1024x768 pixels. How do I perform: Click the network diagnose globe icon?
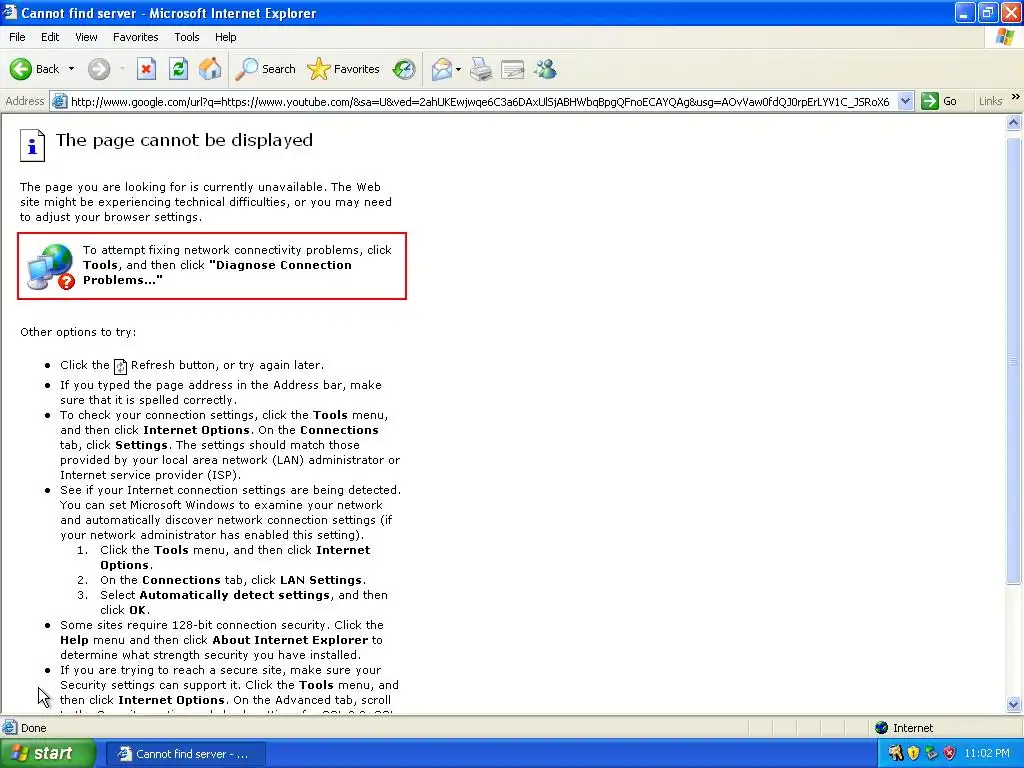point(50,266)
